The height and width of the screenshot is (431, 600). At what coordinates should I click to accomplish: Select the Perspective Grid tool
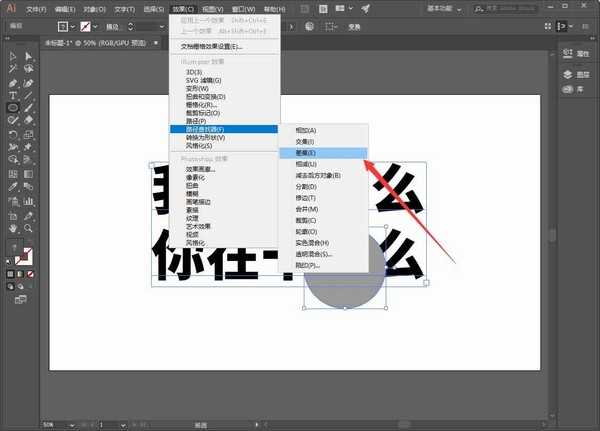(x=28, y=160)
